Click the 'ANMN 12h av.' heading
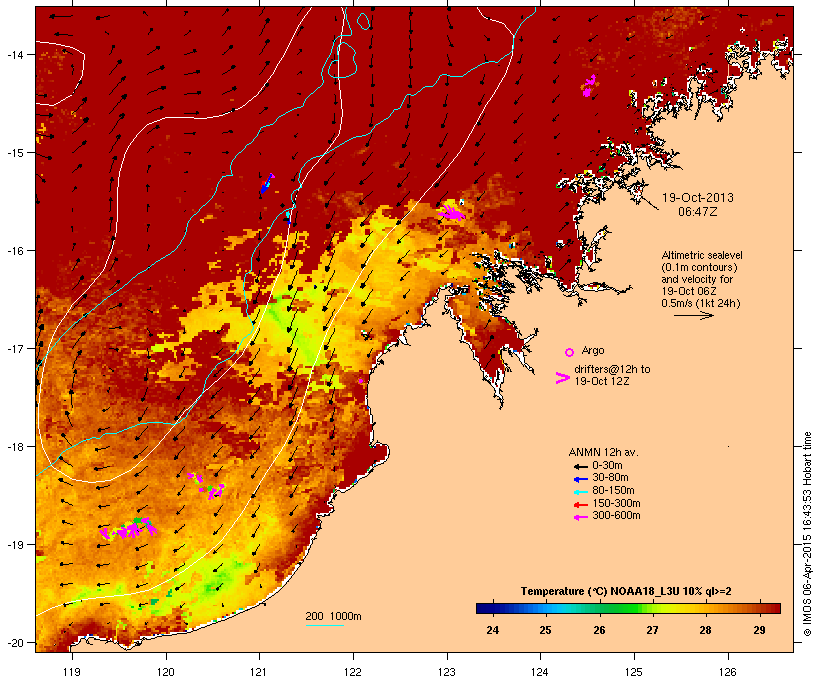This screenshot has width=820, height=680. 603,452
